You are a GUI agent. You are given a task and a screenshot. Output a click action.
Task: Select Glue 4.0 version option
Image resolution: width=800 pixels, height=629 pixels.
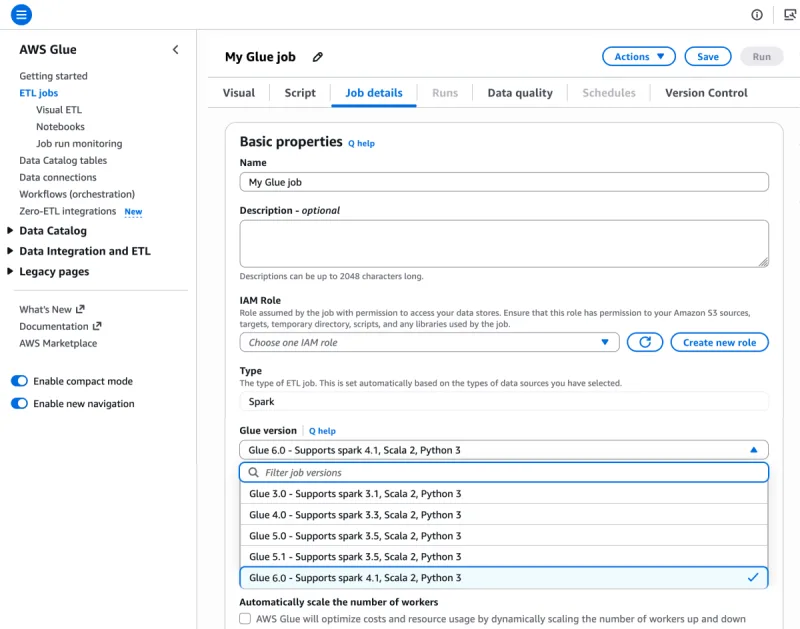point(504,515)
